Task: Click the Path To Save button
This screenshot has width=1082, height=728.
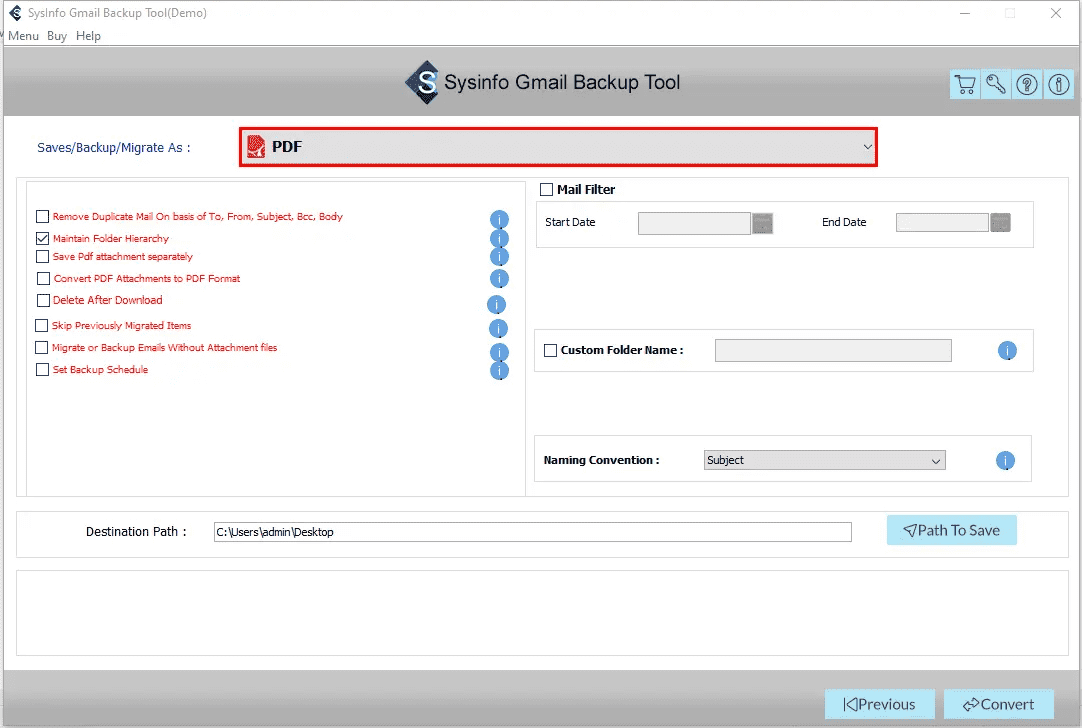Action: click(x=952, y=530)
